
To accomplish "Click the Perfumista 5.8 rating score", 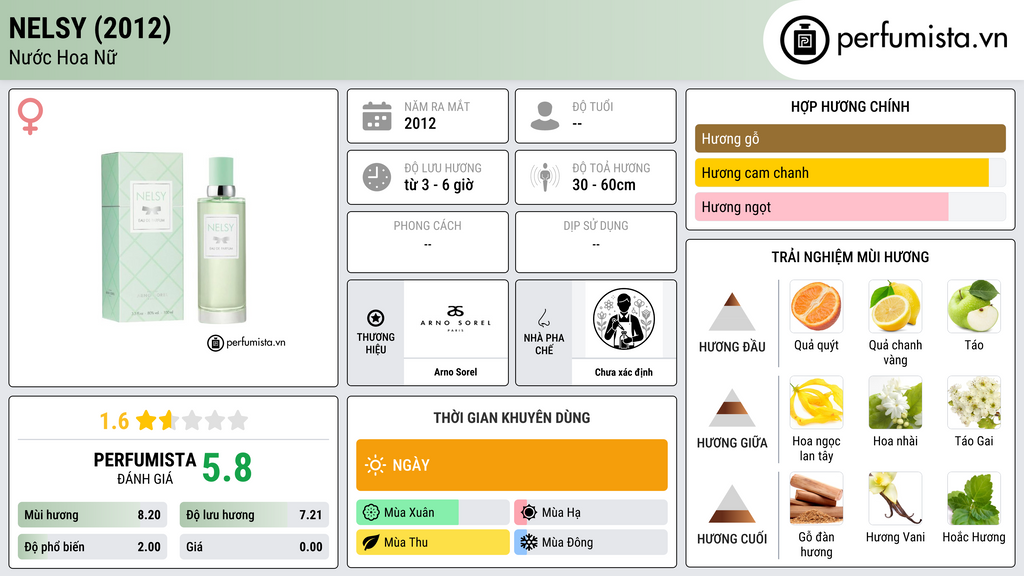I will [x=227, y=468].
